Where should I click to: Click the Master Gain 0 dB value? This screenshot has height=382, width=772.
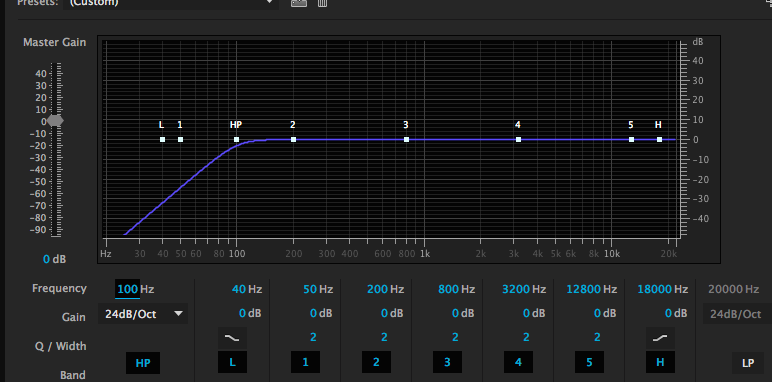coord(54,259)
